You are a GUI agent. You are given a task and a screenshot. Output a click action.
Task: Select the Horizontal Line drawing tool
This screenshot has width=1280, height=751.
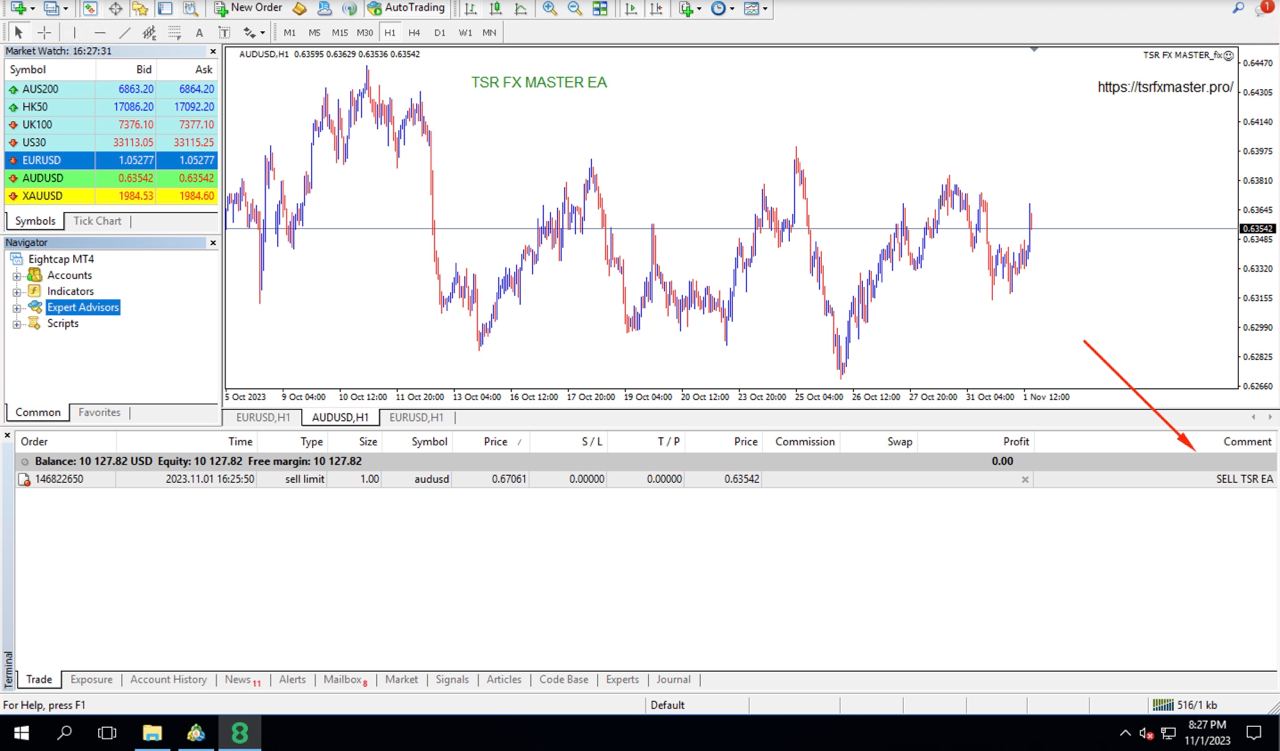pyautogui.click(x=99, y=33)
